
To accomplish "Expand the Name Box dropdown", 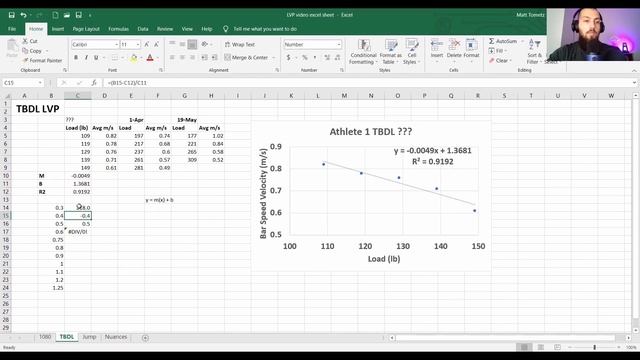I will point(40,83).
